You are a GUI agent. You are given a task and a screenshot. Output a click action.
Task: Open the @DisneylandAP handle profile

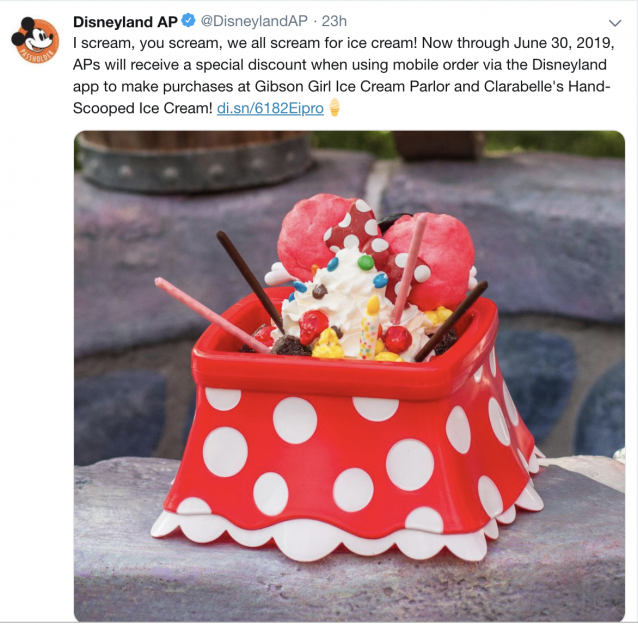254,21
